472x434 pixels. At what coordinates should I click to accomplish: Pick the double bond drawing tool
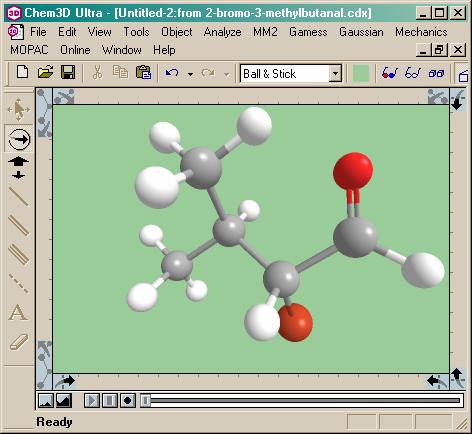tap(18, 226)
